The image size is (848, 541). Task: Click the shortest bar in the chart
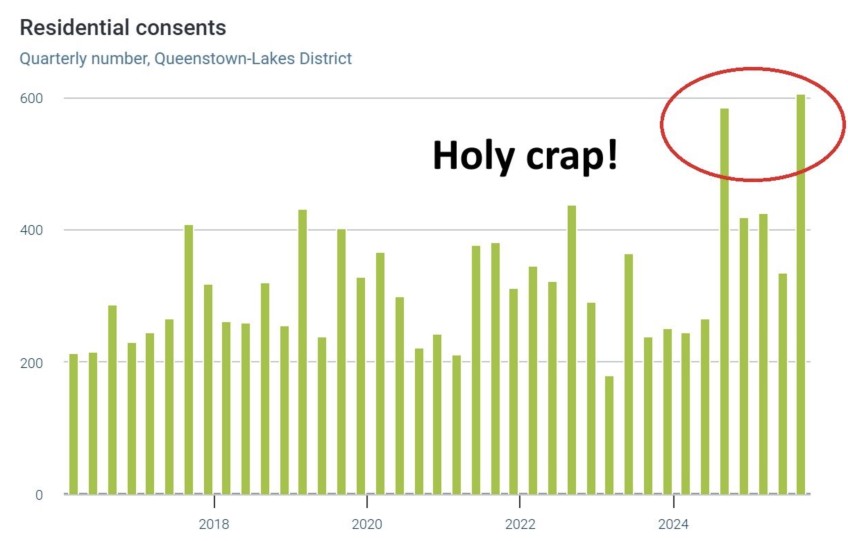pos(609,435)
